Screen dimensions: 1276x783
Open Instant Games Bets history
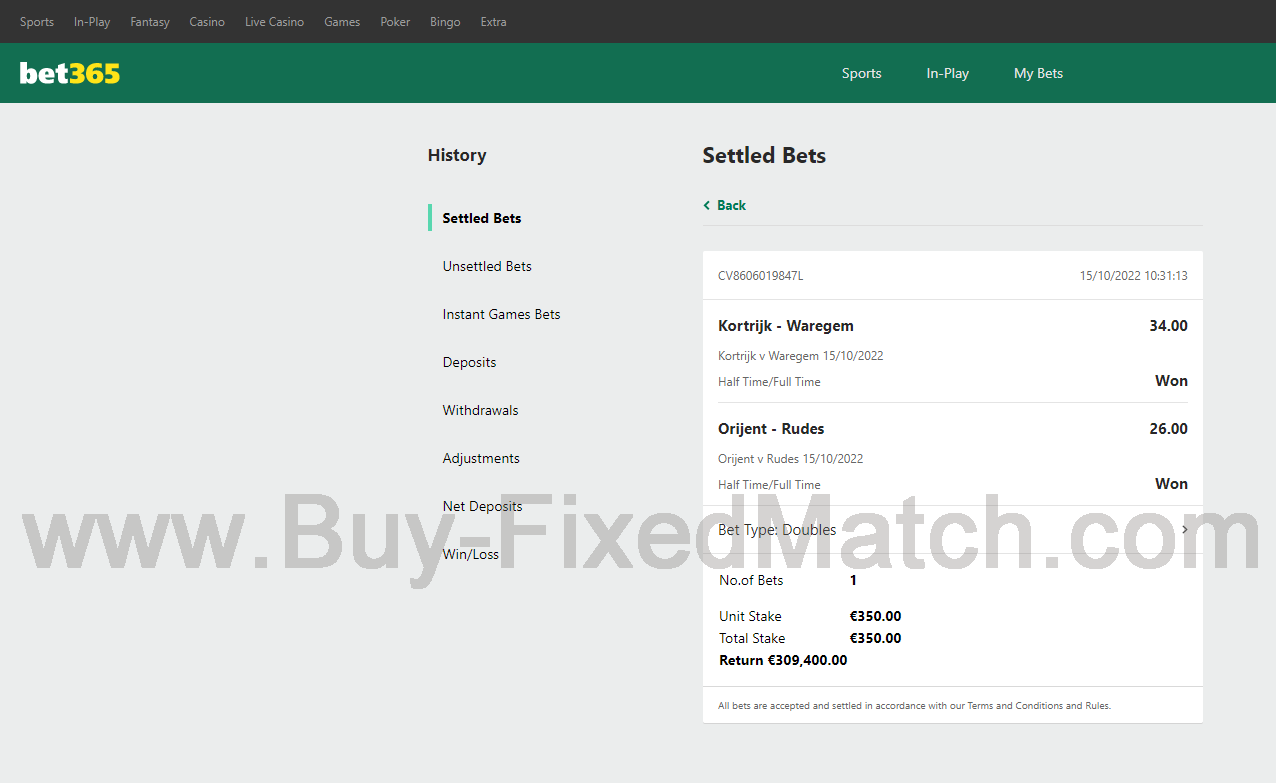pos(501,314)
